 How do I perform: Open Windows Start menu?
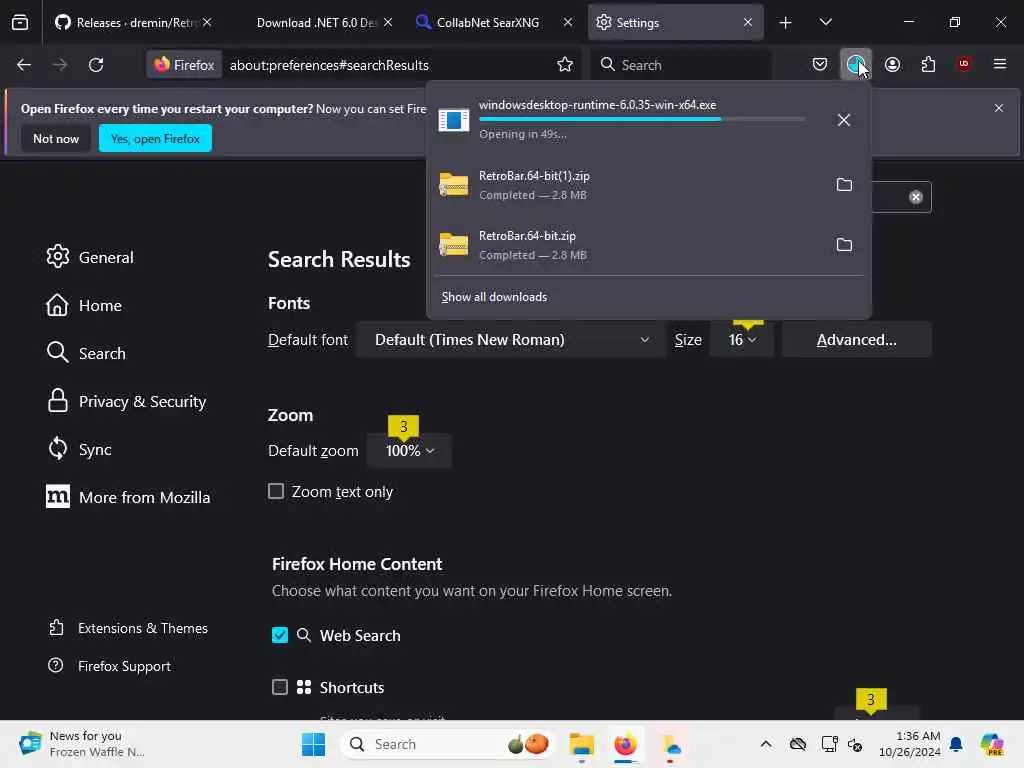313,744
